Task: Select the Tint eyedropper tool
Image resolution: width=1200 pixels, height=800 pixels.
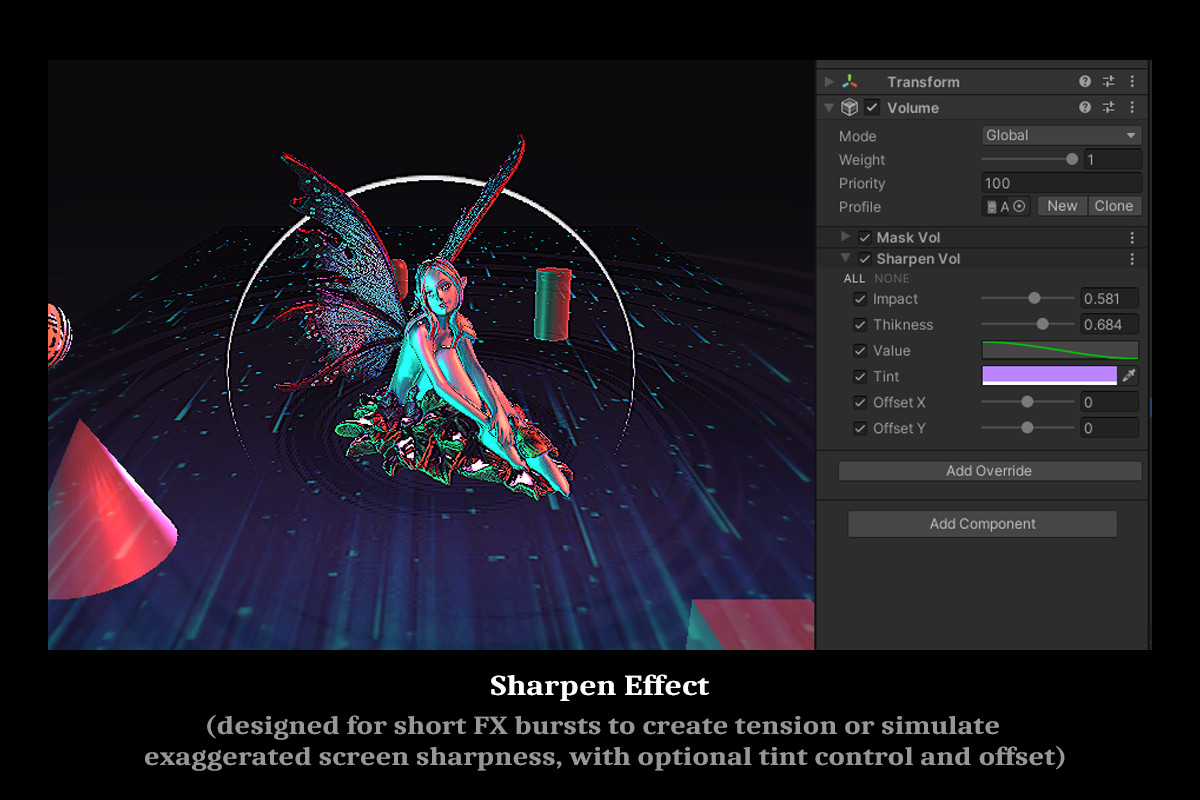Action: coord(1131,375)
